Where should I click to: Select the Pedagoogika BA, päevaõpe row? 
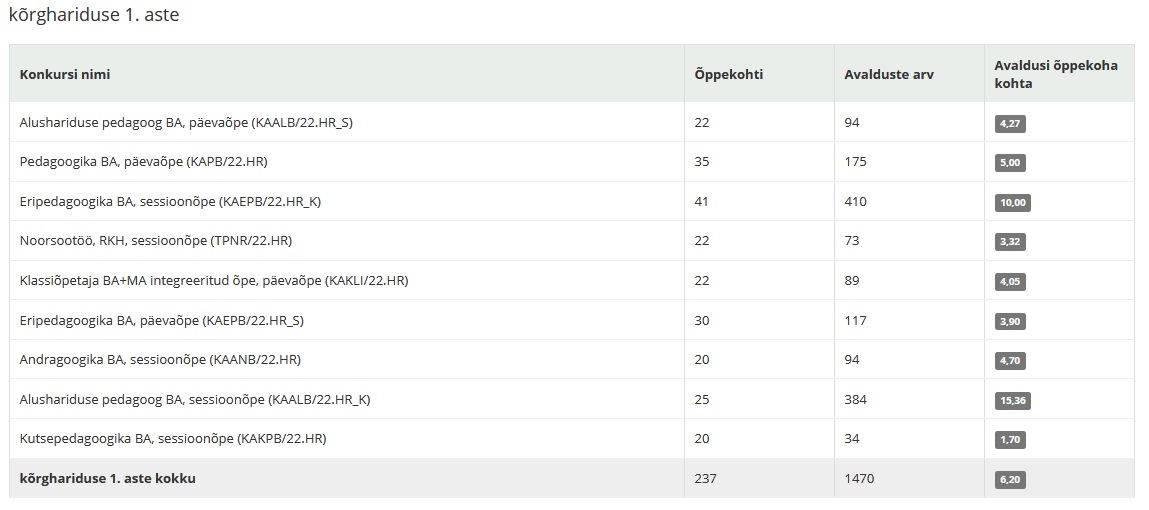coord(572,162)
